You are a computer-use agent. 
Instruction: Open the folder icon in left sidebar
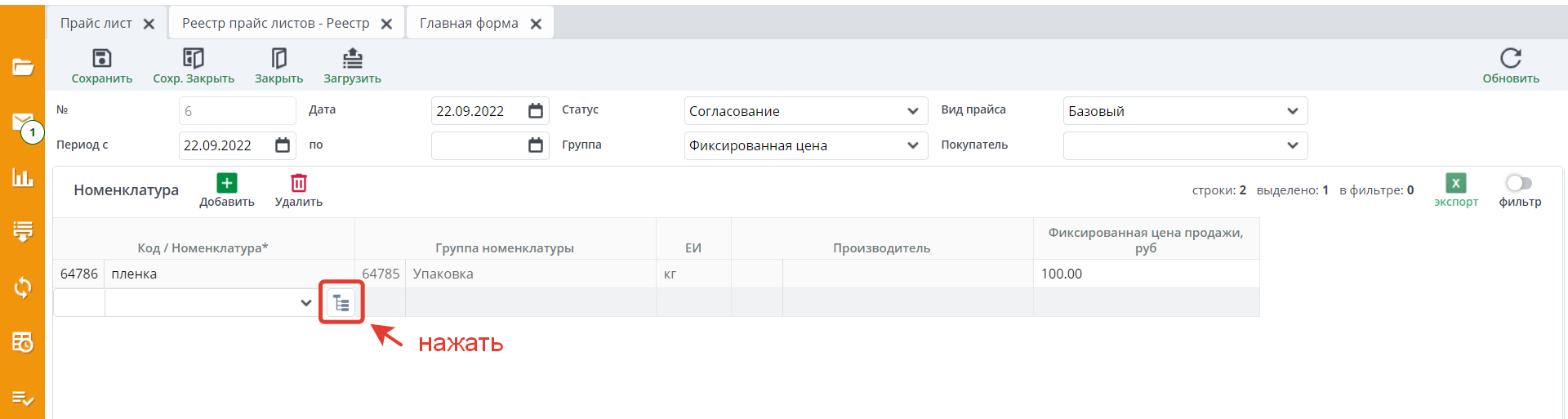[23, 67]
